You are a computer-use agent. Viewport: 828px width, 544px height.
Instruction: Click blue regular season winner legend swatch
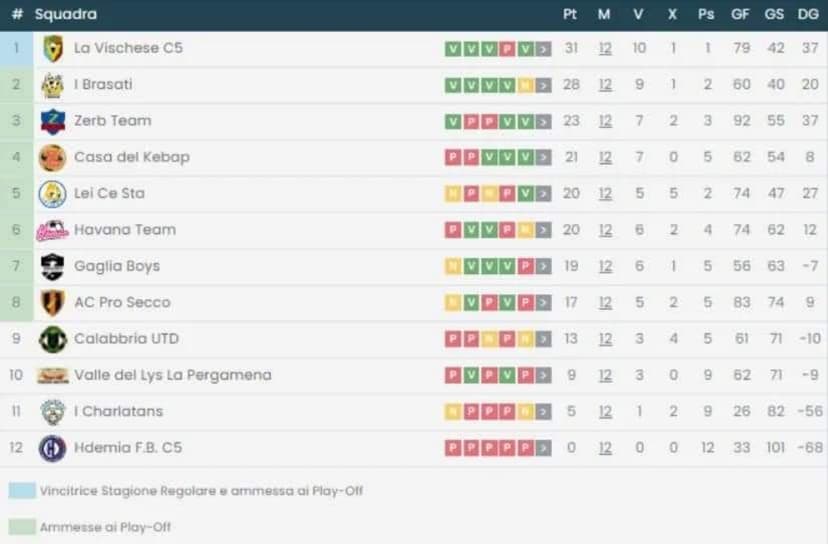pos(22,491)
